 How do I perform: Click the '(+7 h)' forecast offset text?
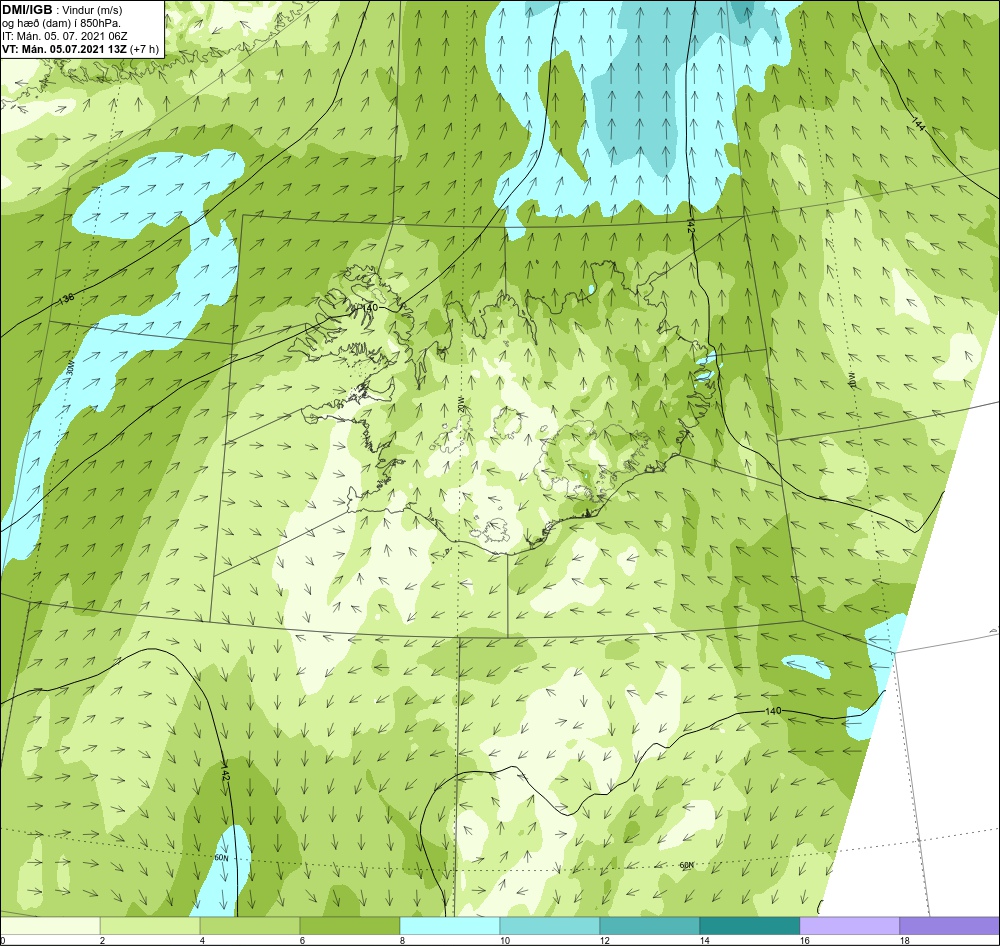144,49
